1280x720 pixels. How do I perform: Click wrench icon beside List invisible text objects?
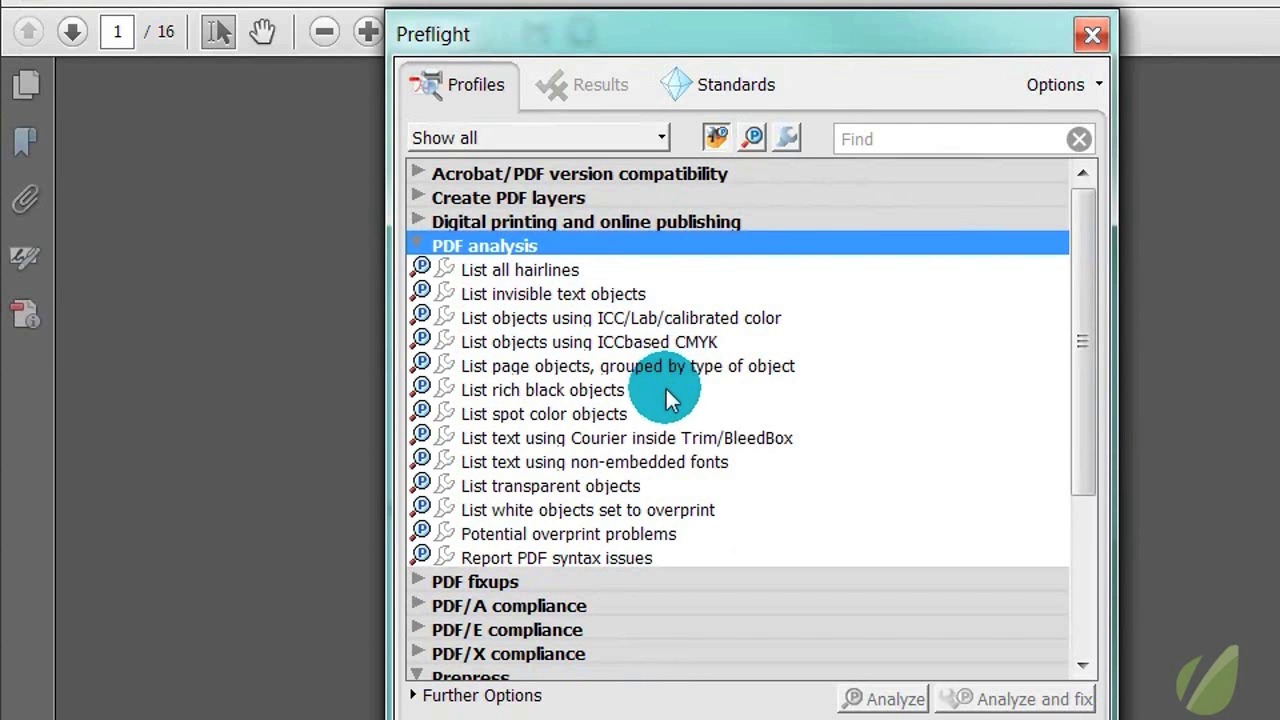pos(445,293)
